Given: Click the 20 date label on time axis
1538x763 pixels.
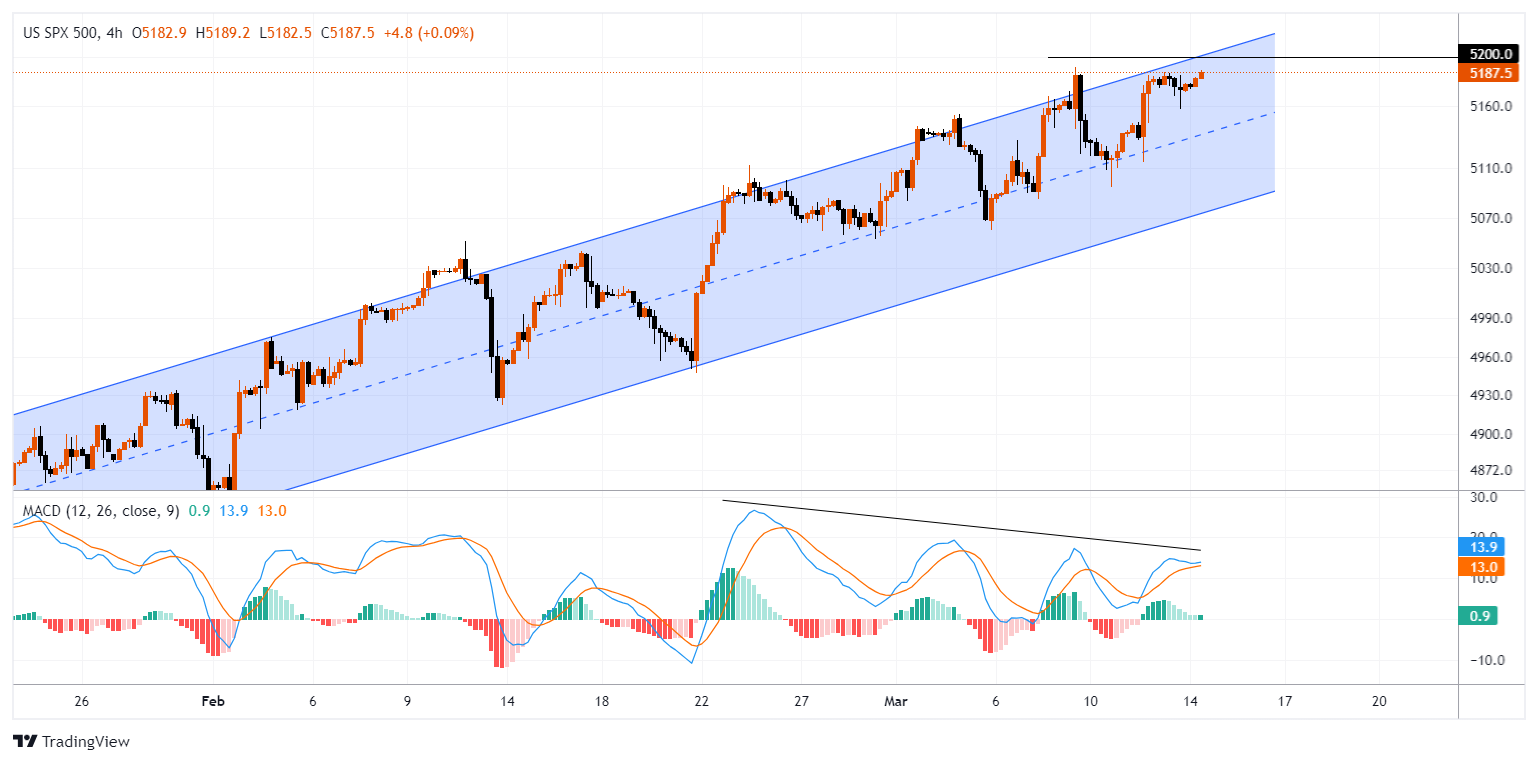Looking at the screenshot, I should (x=1379, y=701).
